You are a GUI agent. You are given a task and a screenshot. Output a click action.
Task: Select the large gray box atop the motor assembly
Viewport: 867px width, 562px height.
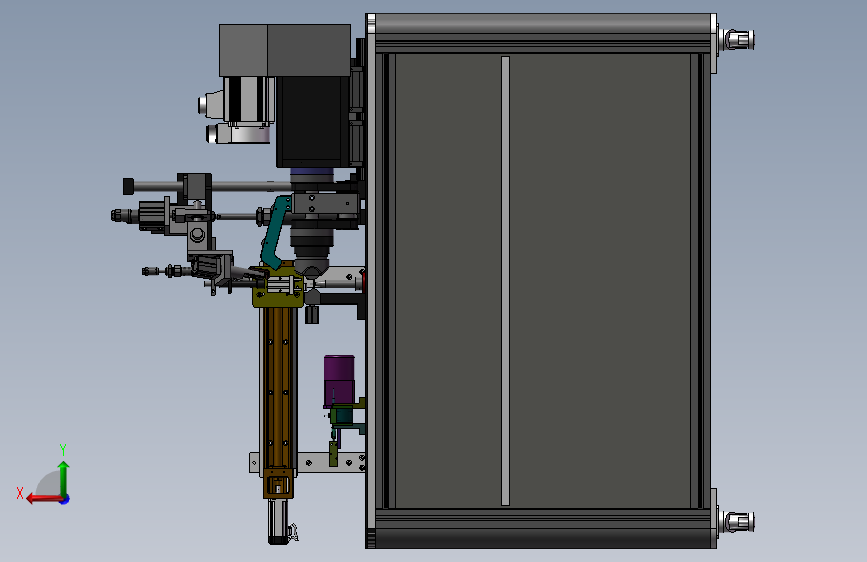285,50
